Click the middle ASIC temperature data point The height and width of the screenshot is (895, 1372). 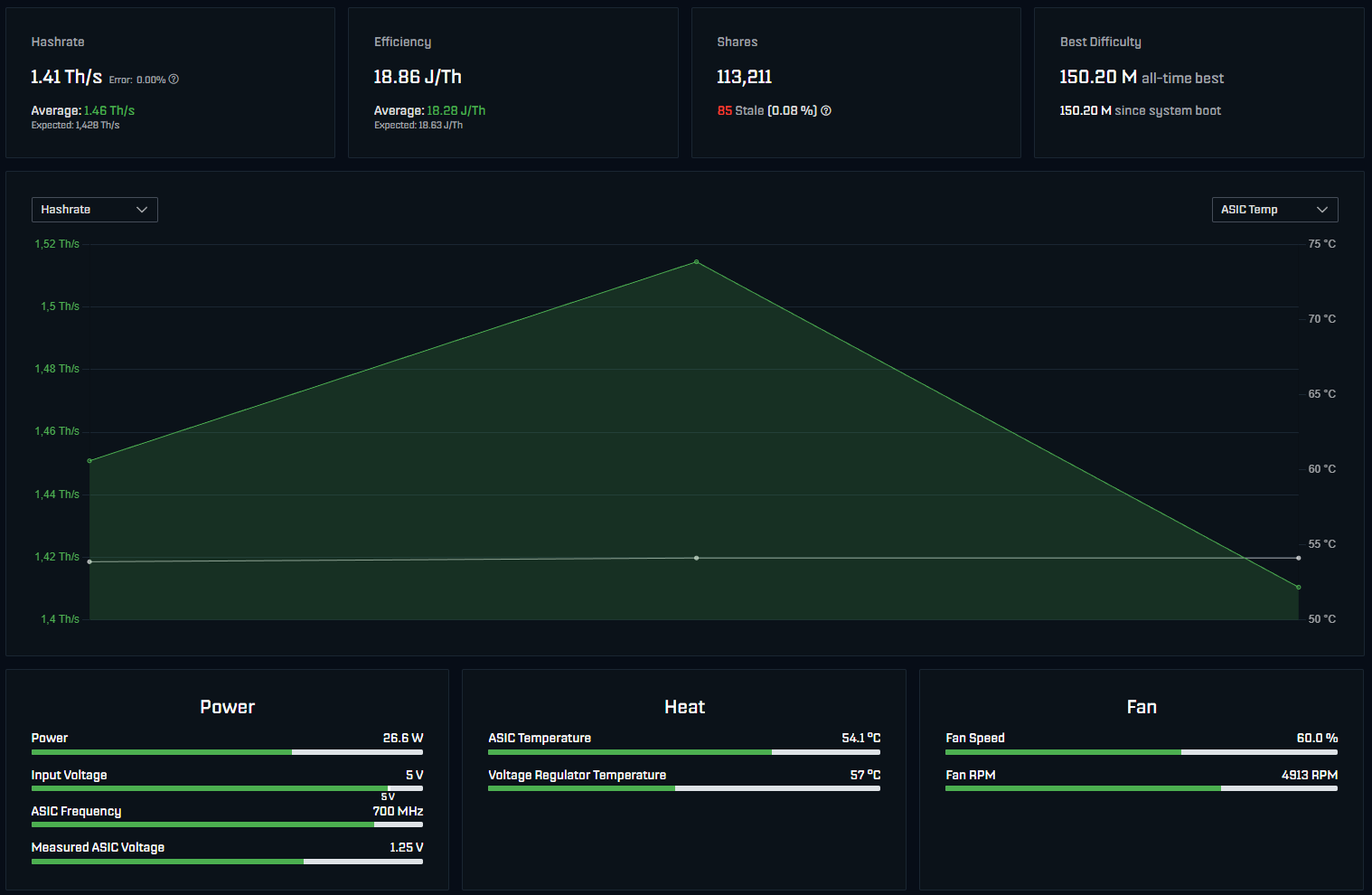(x=696, y=558)
